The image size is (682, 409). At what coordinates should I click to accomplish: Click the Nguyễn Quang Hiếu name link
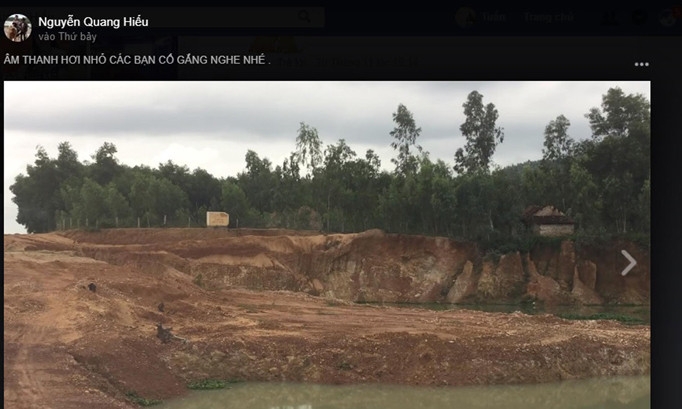click(93, 21)
